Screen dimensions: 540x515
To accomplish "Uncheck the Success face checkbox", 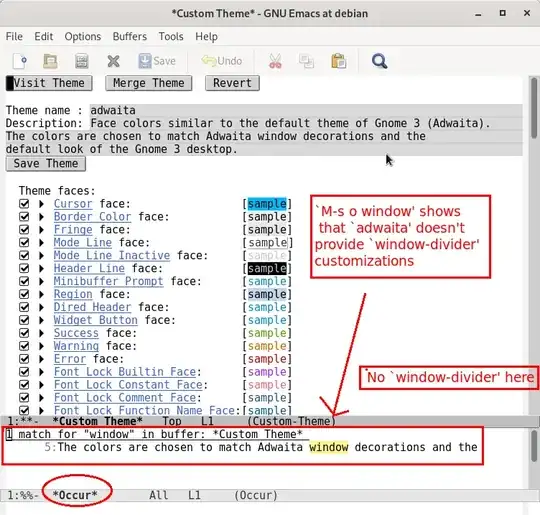I will click(24, 333).
